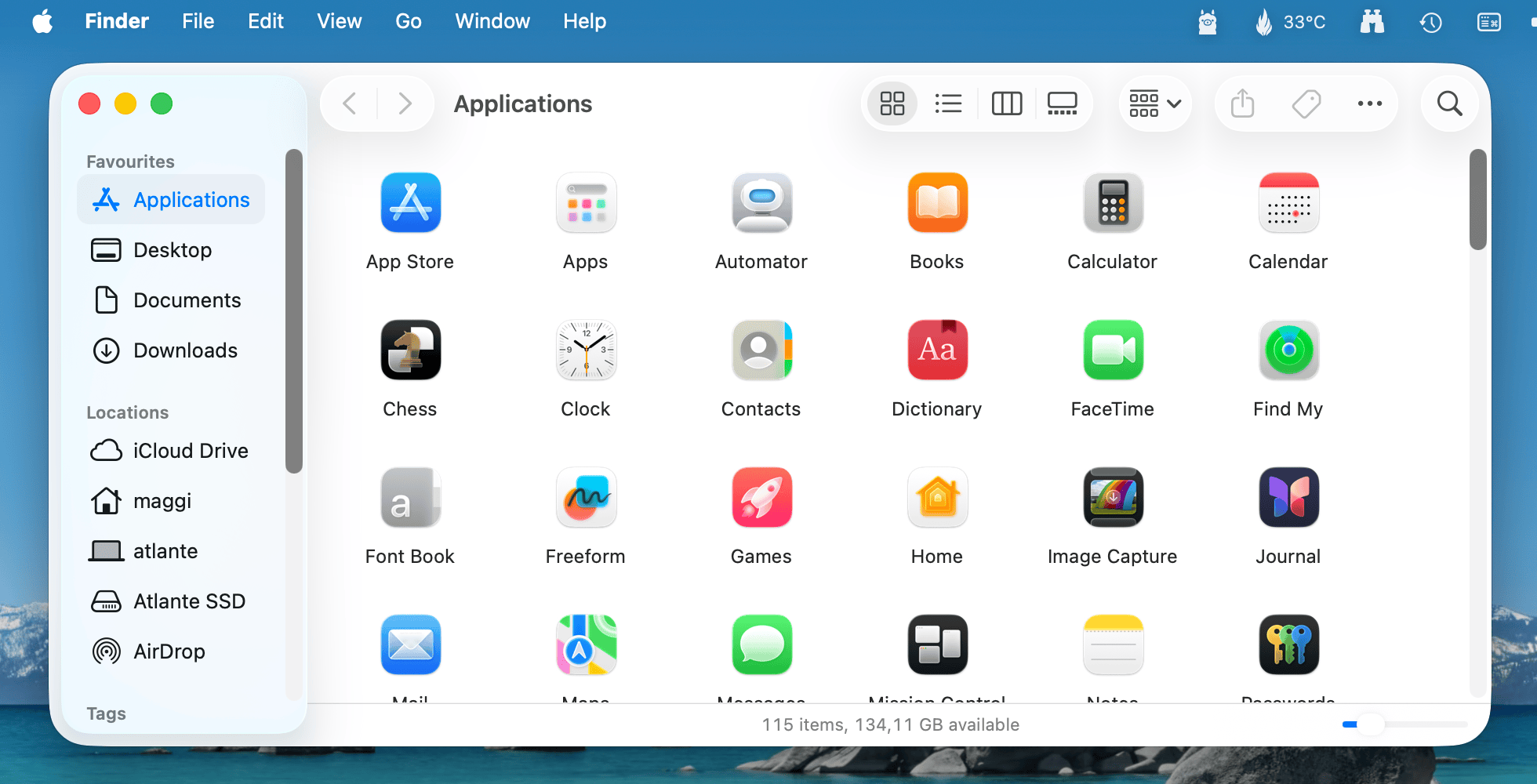Click the search magnifying glass
Image resolution: width=1537 pixels, height=784 pixels.
tap(1449, 103)
